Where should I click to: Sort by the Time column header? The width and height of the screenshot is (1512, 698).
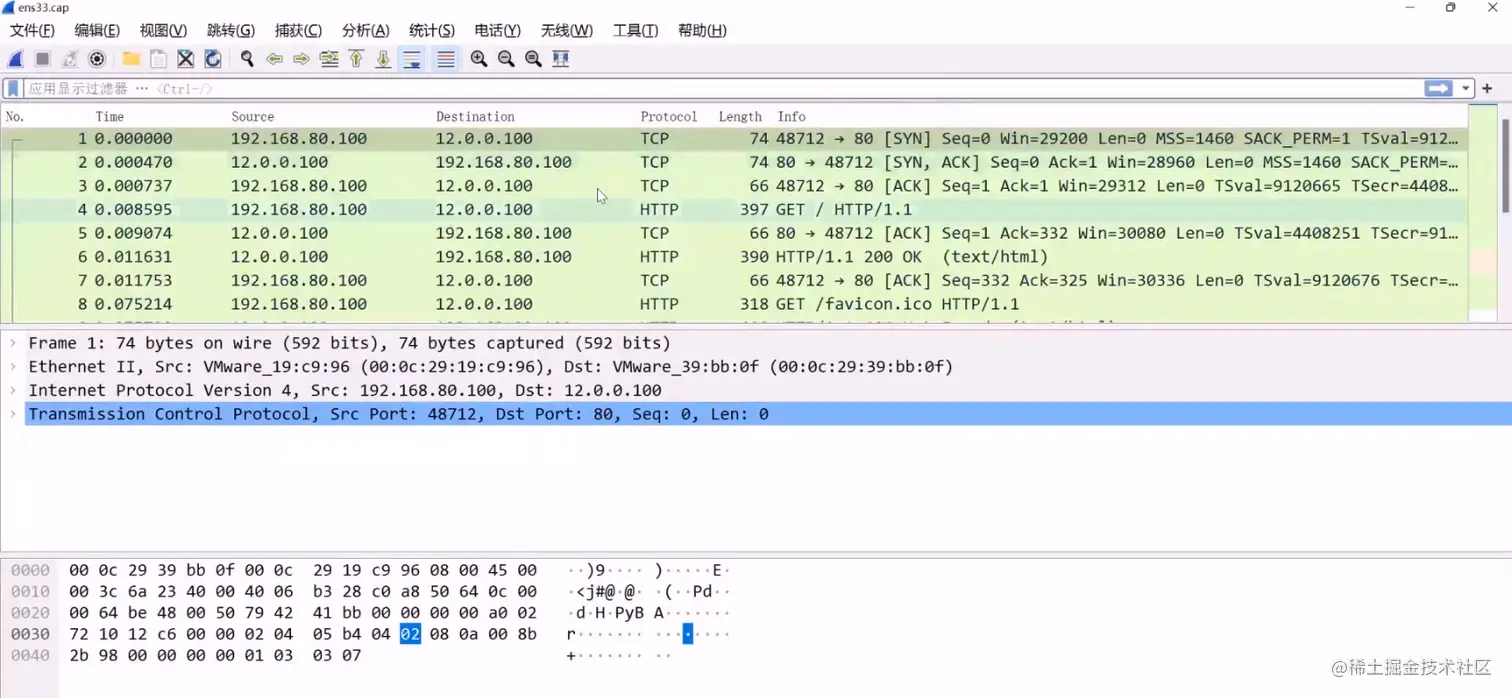tap(110, 117)
